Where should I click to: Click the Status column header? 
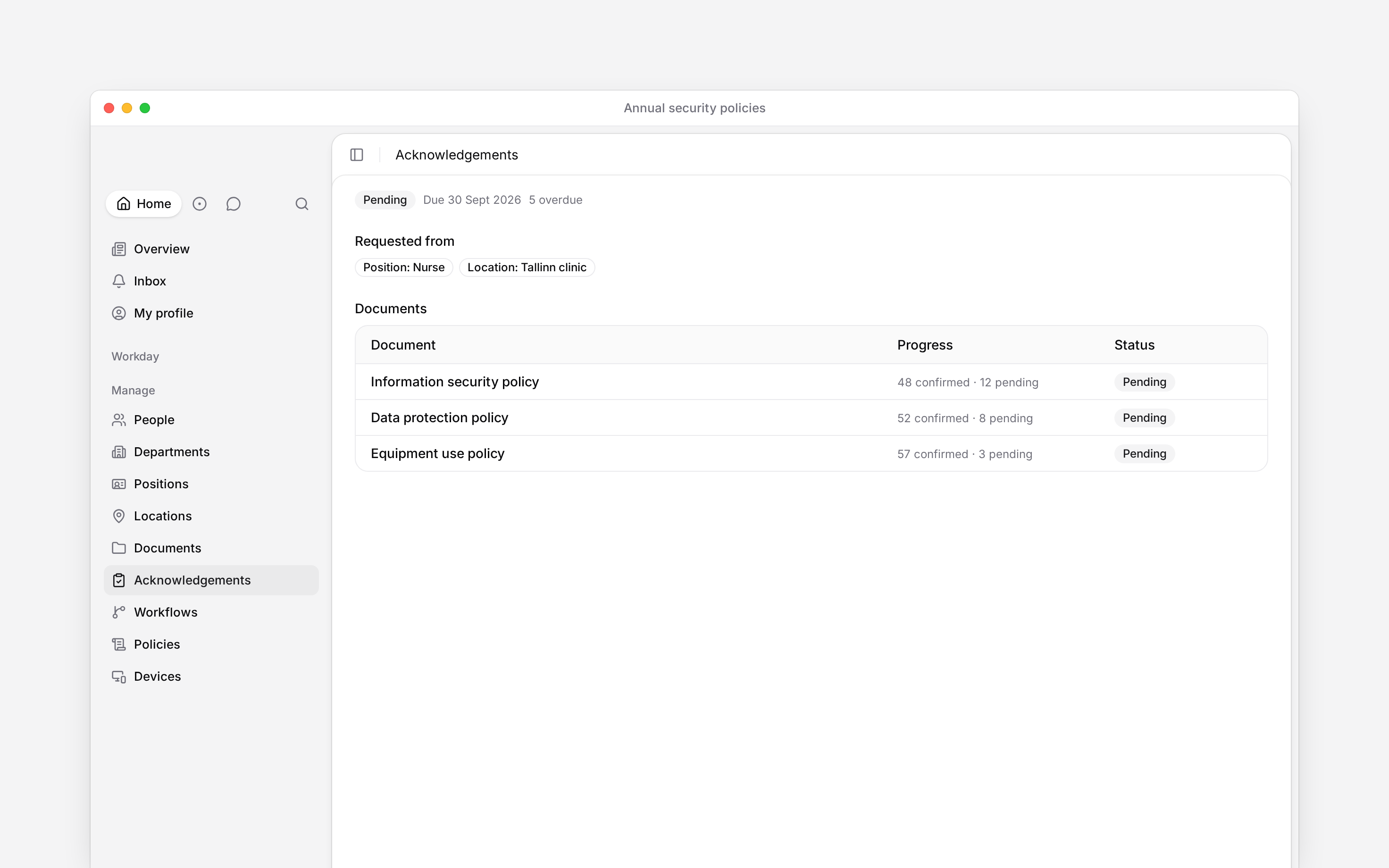[1134, 345]
